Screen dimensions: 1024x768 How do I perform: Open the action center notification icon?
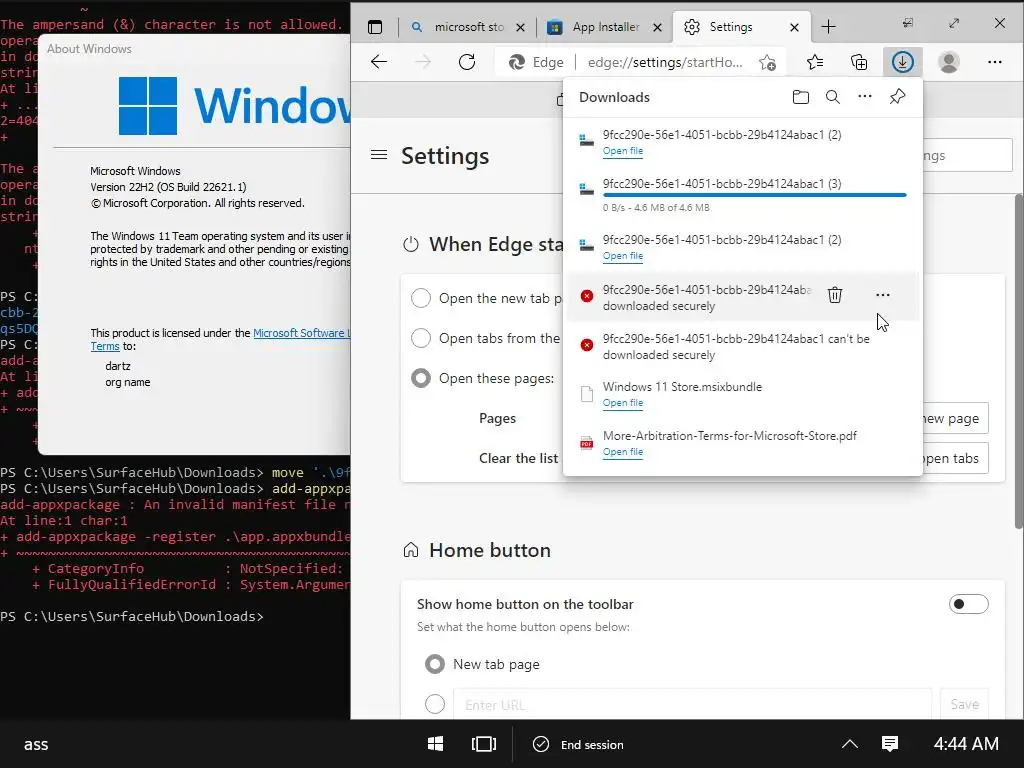pos(889,744)
